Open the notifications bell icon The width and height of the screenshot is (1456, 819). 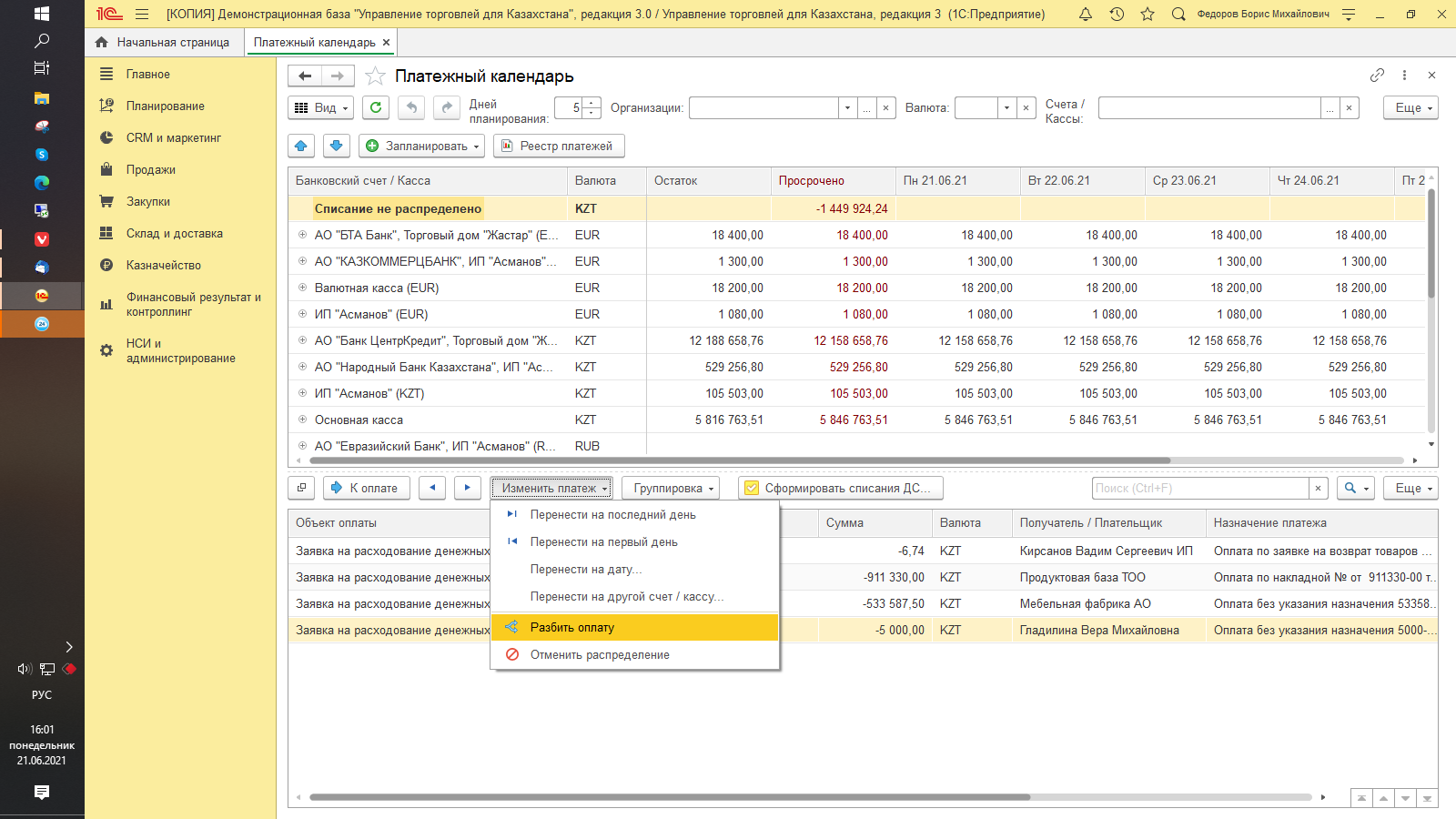pyautogui.click(x=1086, y=15)
